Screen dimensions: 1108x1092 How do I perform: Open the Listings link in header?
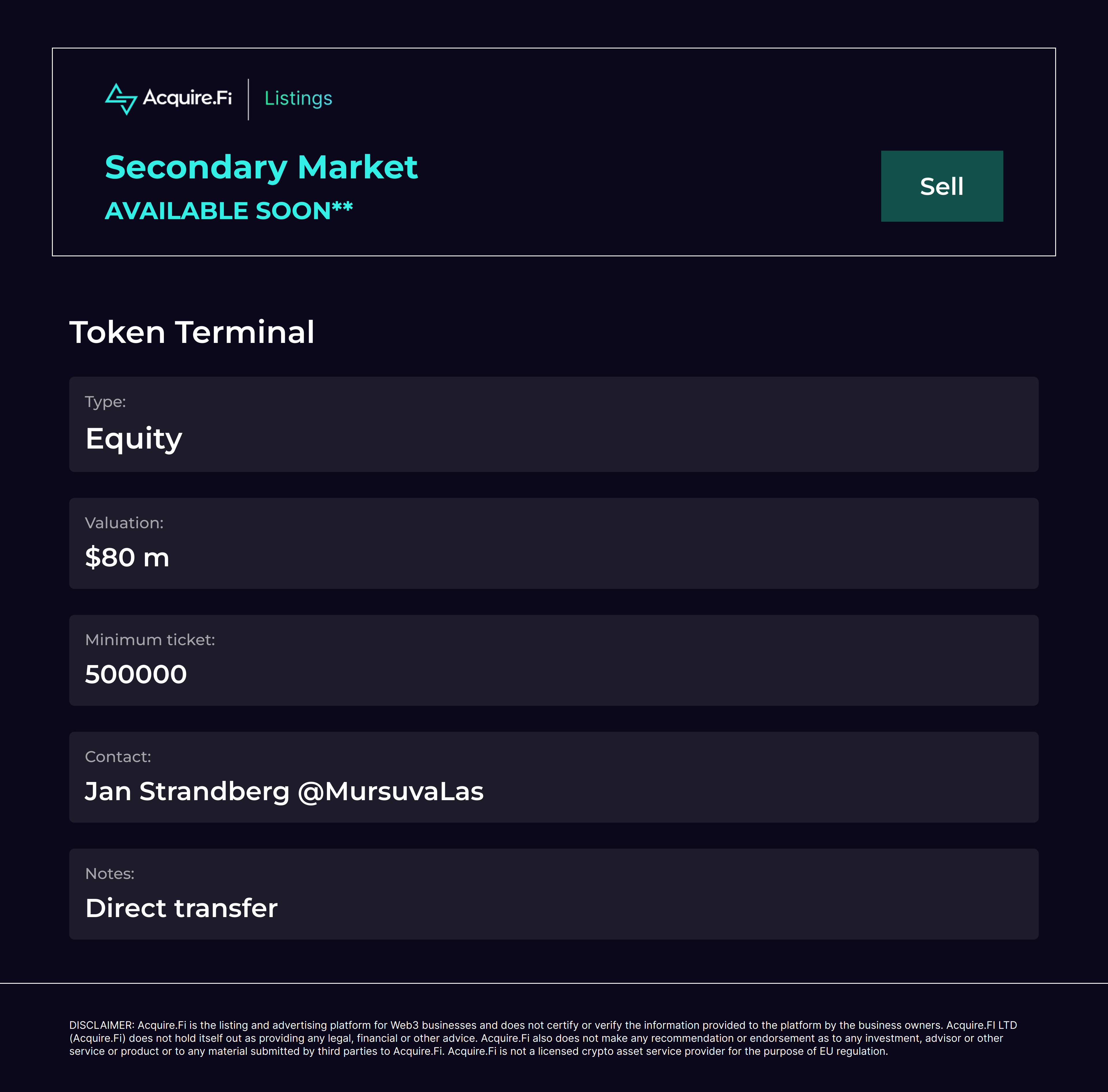[x=298, y=99]
